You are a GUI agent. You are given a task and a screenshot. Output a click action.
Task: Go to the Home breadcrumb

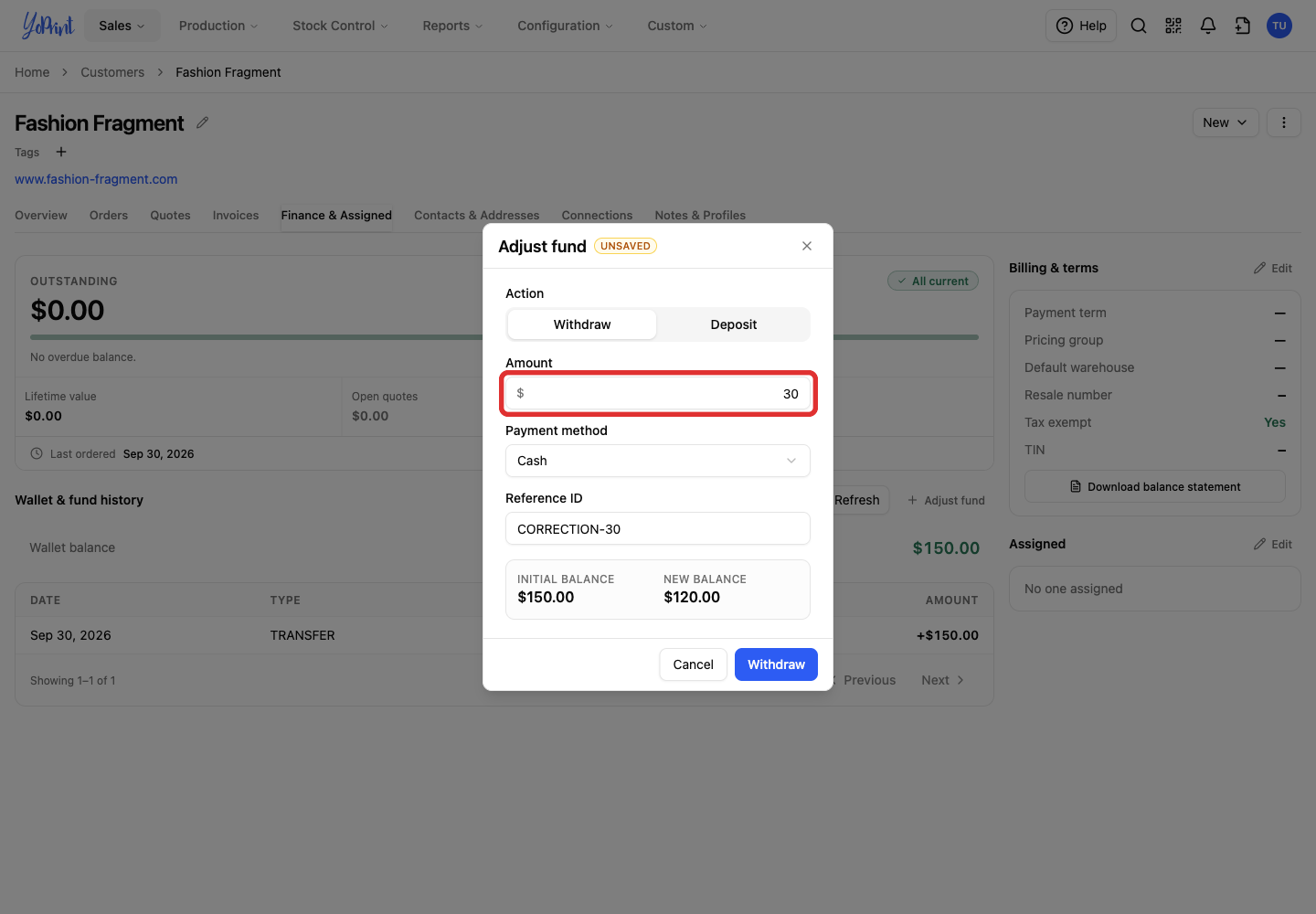32,72
